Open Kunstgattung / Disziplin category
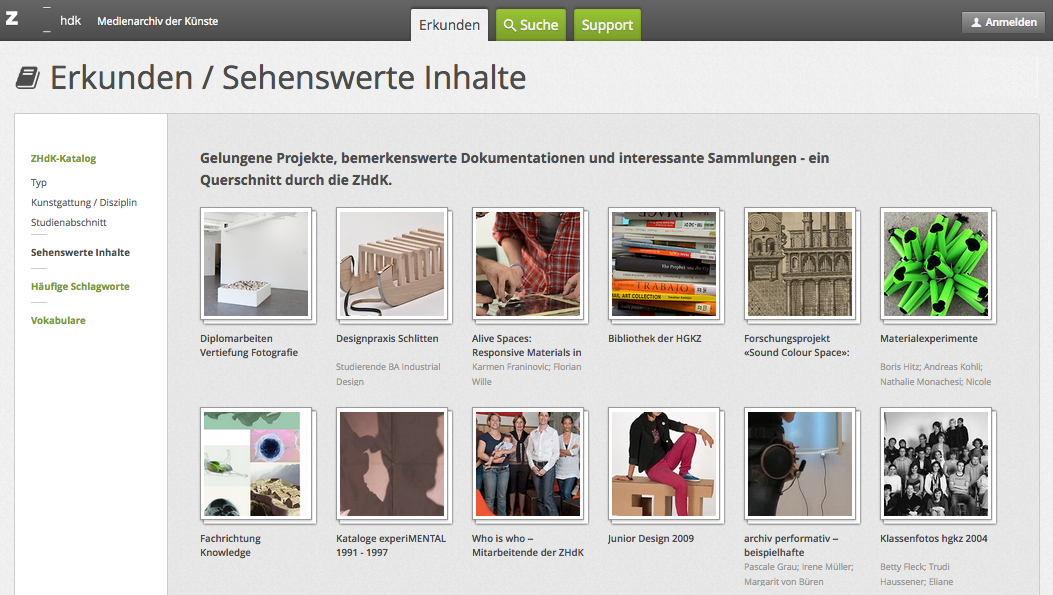1053x595 pixels. point(84,202)
